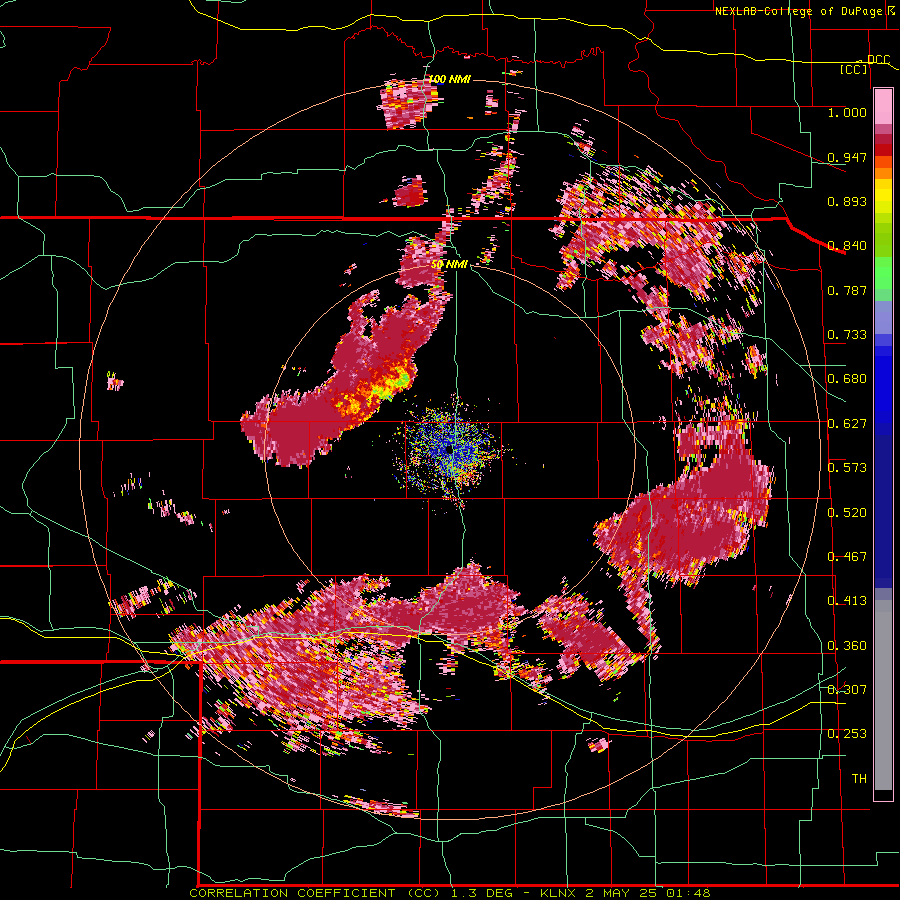Select the 0.680 scale value
Image resolution: width=900 pixels, height=900 pixels.
coord(847,379)
